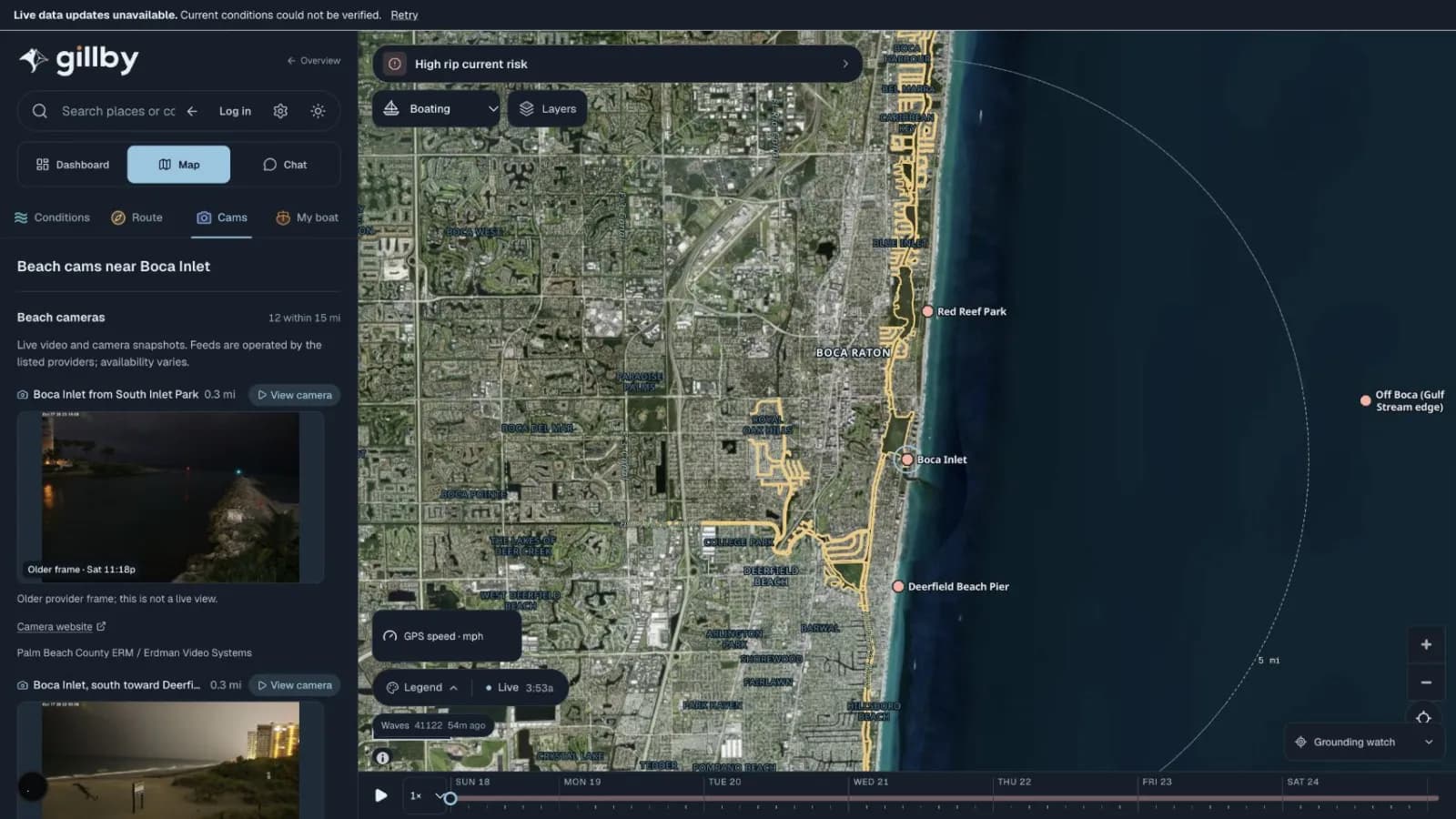The image size is (1456, 819).
Task: Click the search magnifier icon
Action: click(x=40, y=111)
